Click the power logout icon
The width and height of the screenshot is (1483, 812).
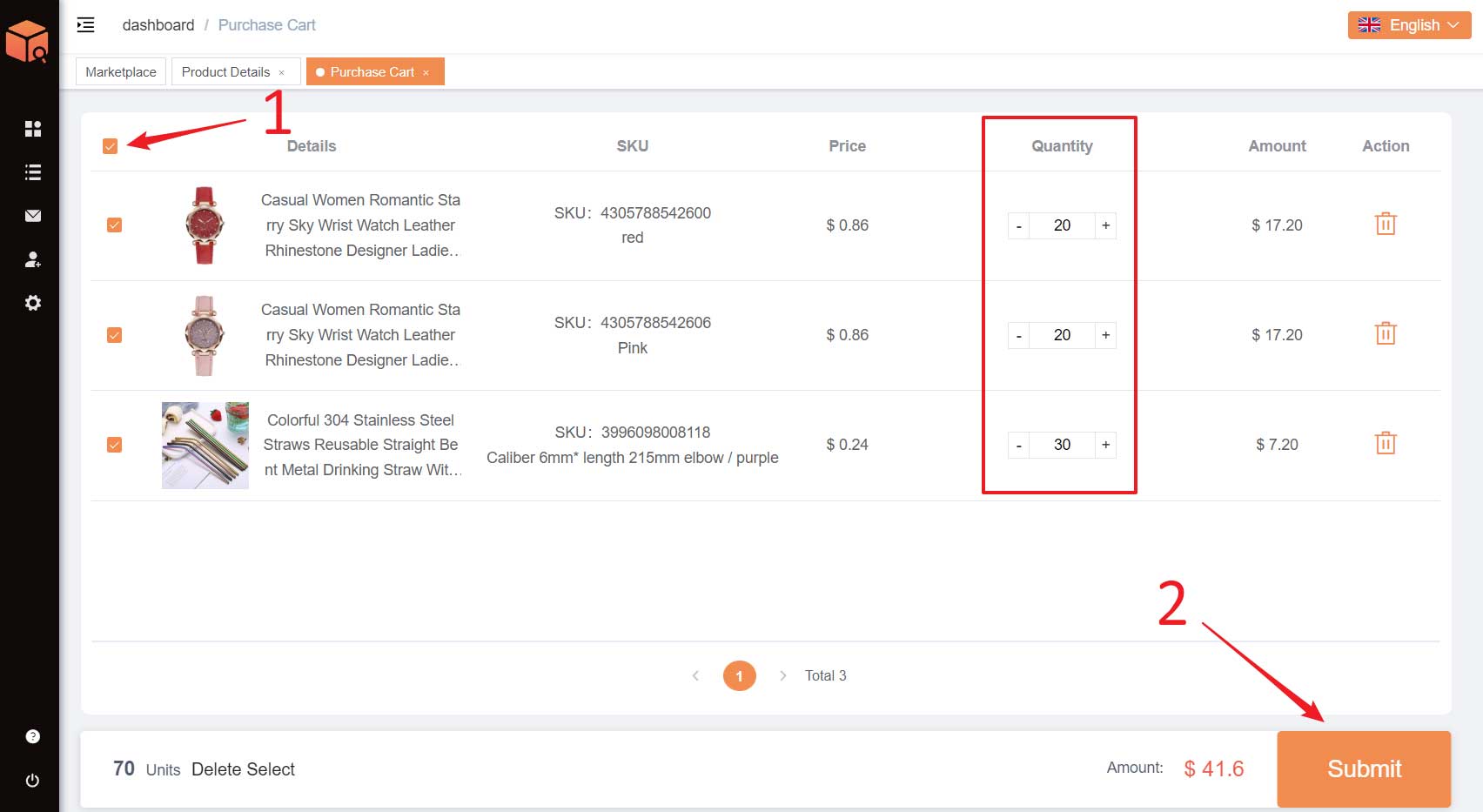33,780
